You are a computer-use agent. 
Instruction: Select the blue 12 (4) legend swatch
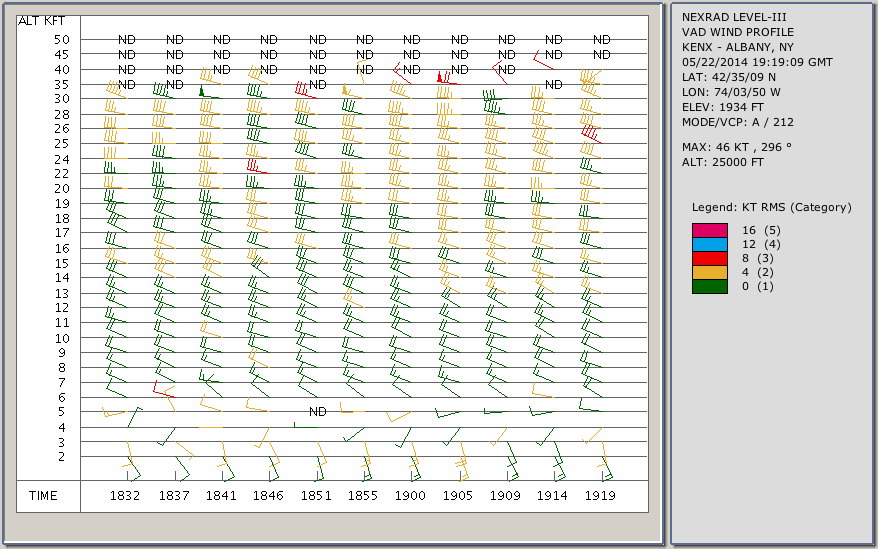coord(709,244)
